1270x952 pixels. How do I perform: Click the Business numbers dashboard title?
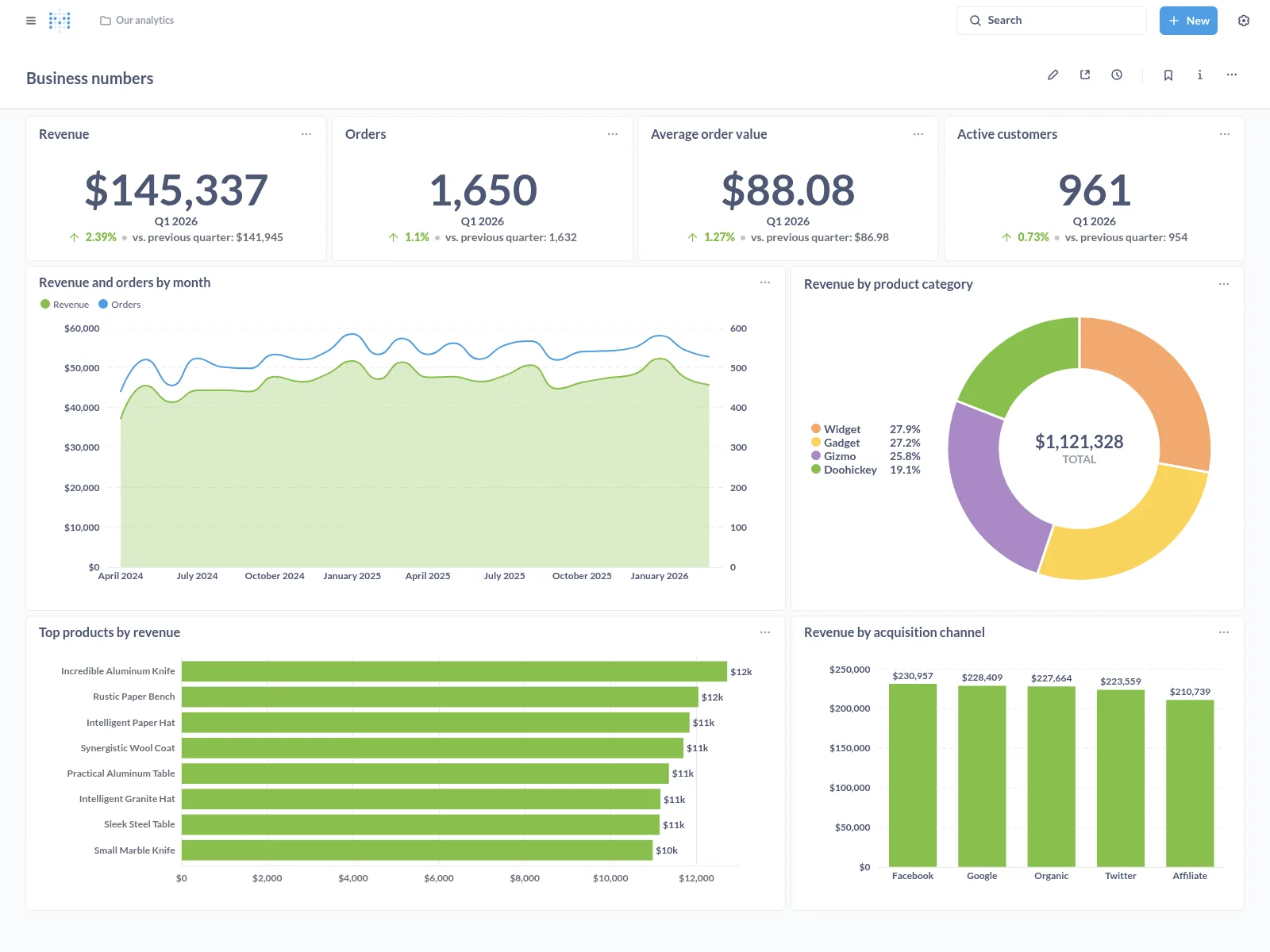coord(90,79)
